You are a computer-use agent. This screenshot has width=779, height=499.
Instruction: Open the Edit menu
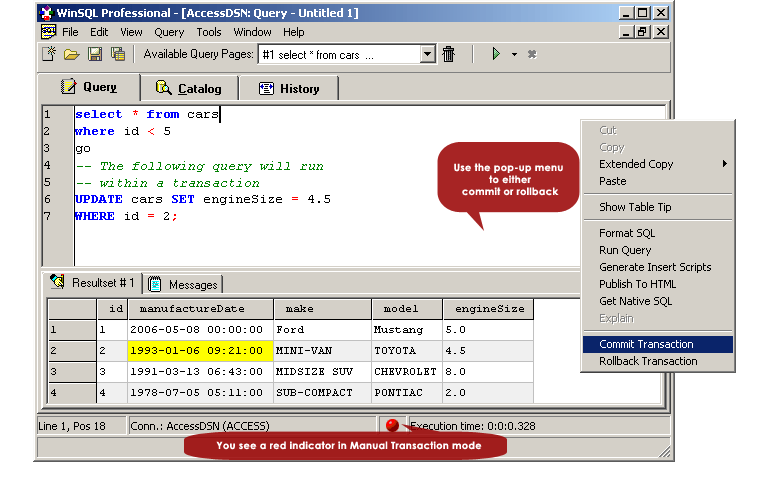tap(99, 32)
